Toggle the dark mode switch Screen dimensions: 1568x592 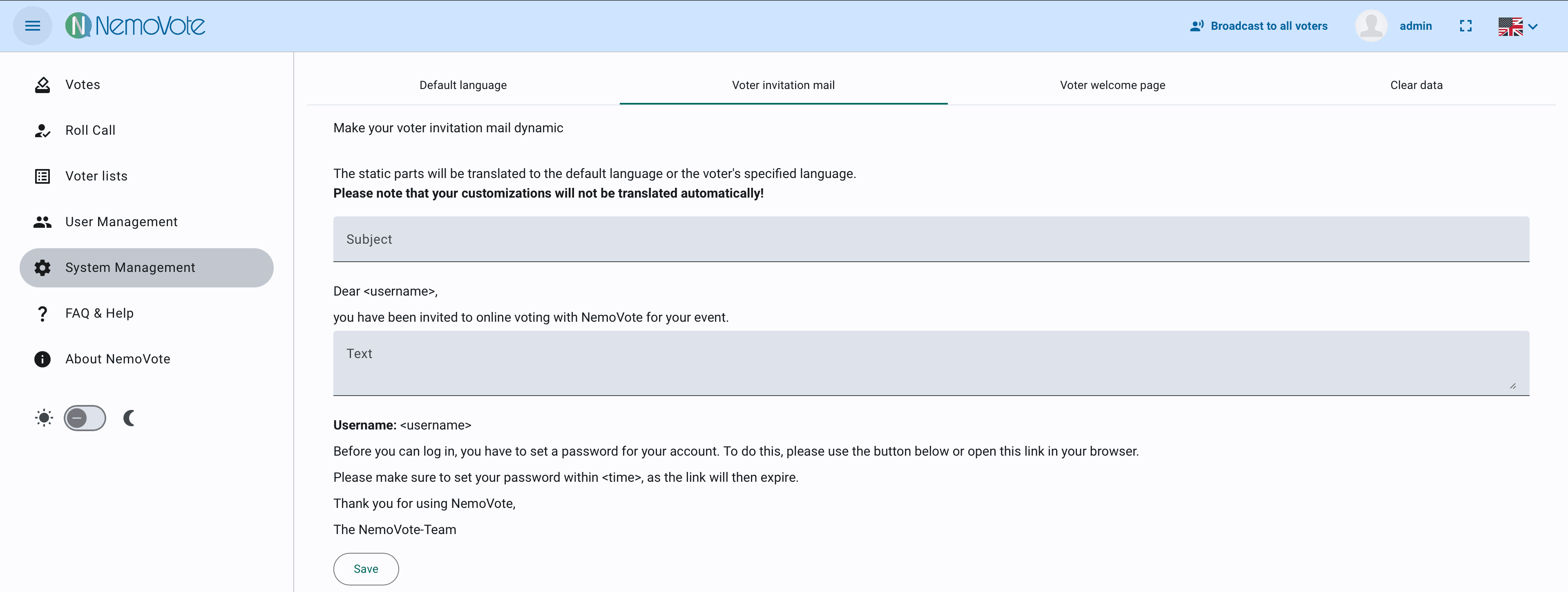pos(85,418)
